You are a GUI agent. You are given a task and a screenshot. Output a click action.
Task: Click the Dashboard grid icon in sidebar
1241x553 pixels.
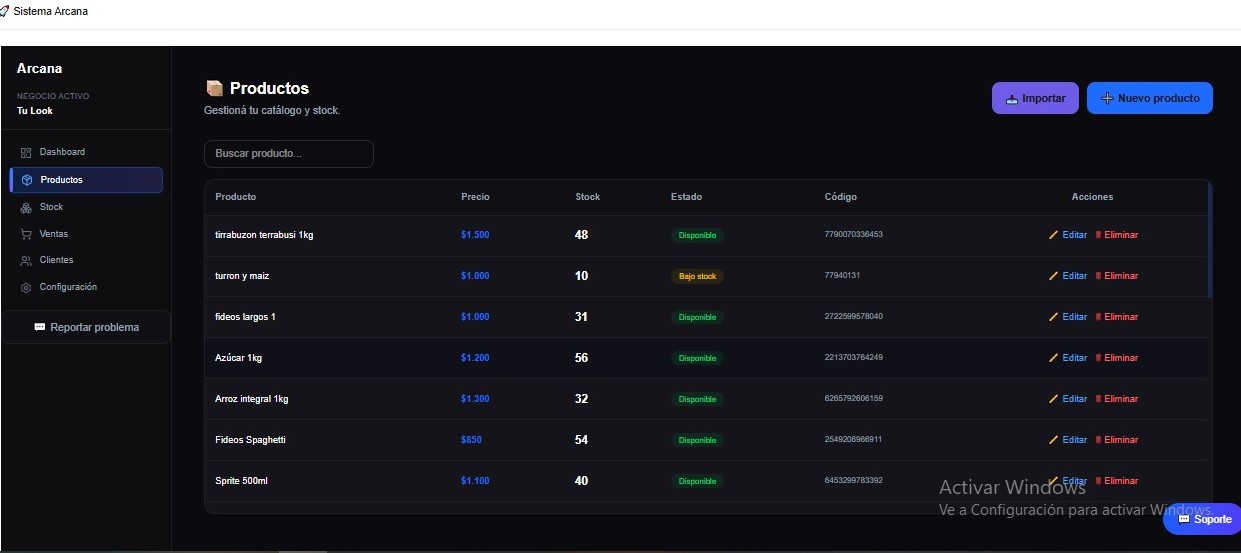pyautogui.click(x=26, y=153)
